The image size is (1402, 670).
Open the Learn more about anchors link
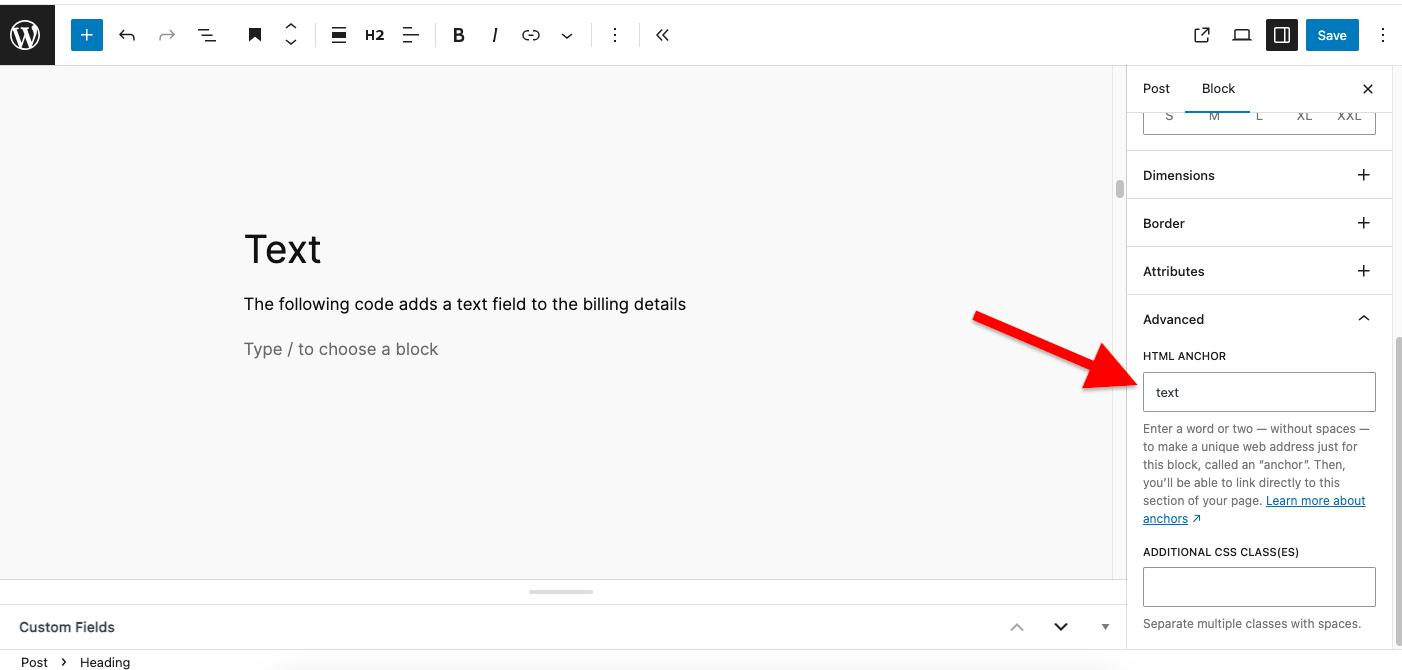click(x=1315, y=501)
